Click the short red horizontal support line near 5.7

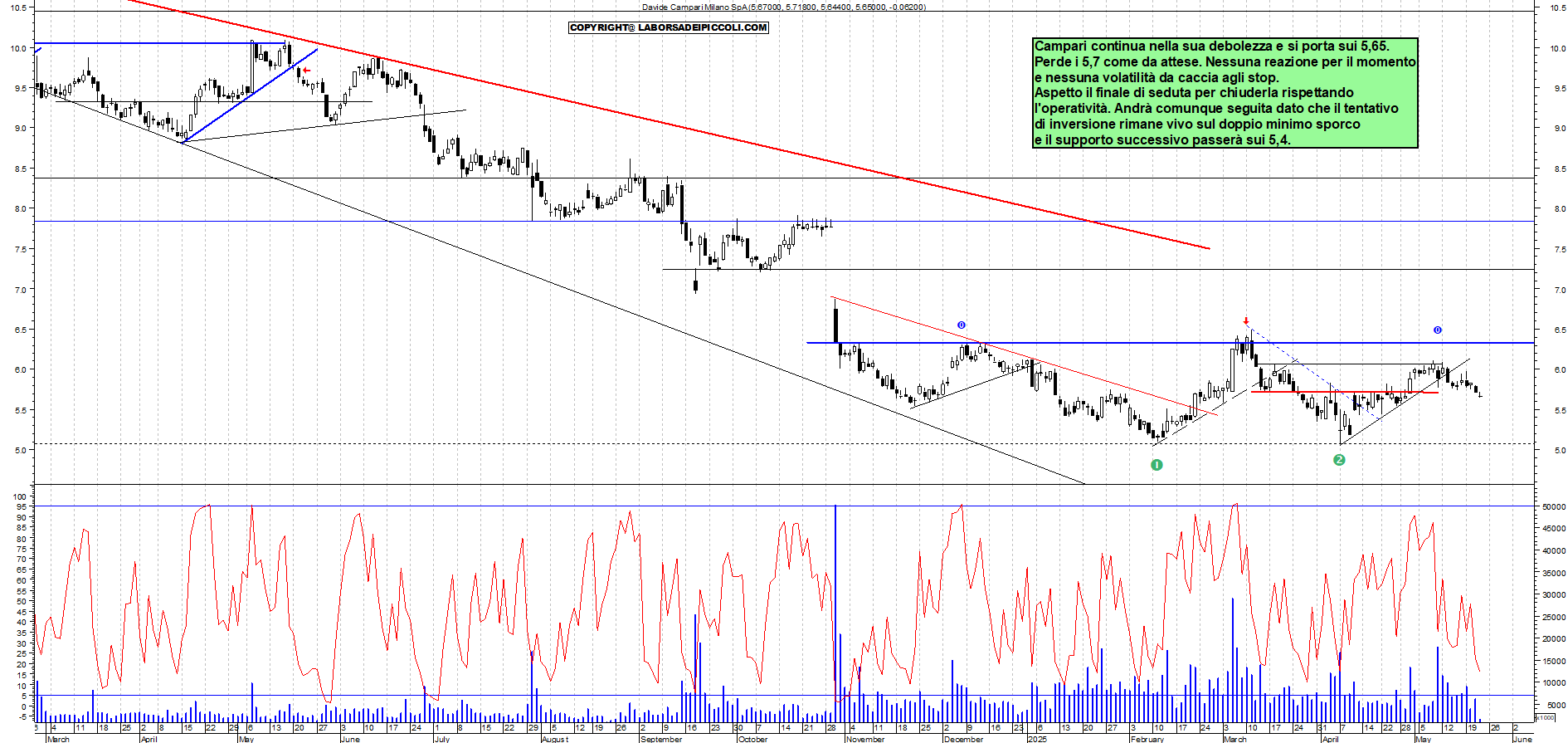click(1344, 392)
